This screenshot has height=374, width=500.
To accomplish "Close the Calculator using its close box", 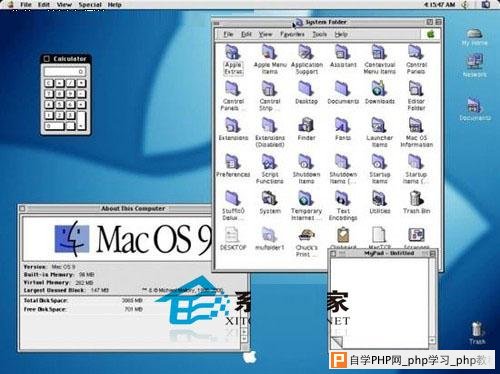I will point(47,59).
